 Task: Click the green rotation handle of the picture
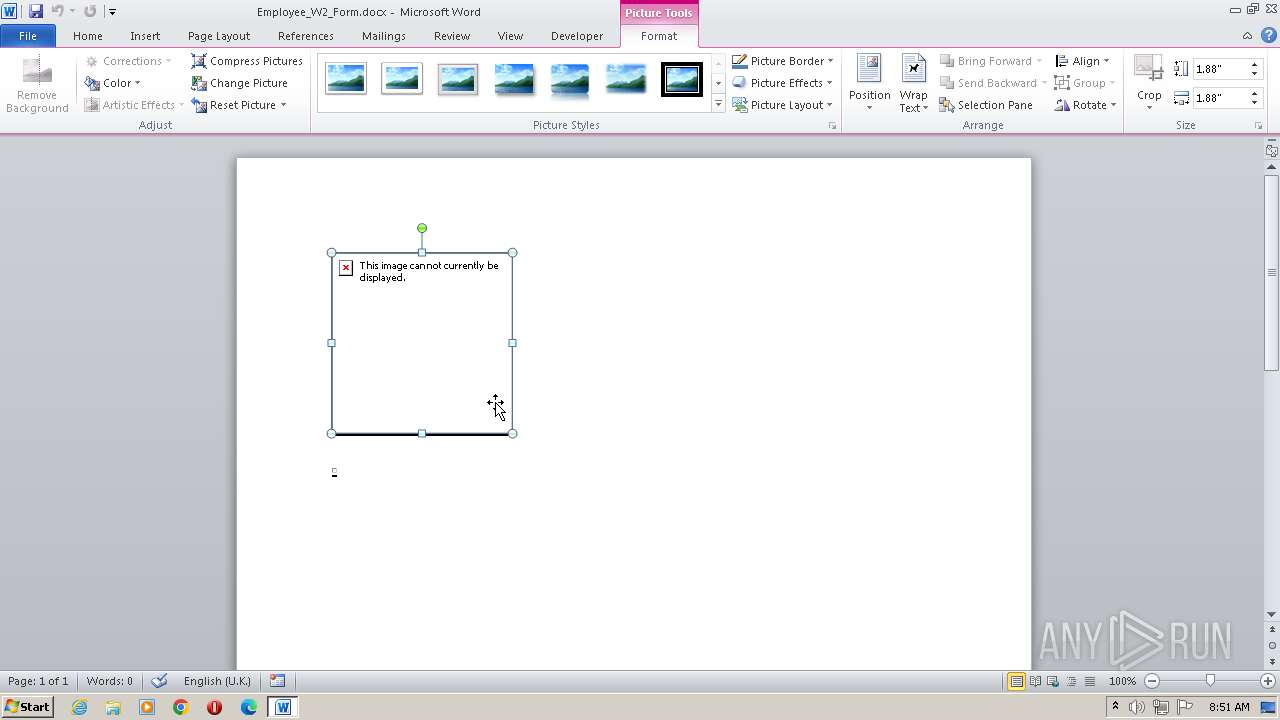pos(422,228)
